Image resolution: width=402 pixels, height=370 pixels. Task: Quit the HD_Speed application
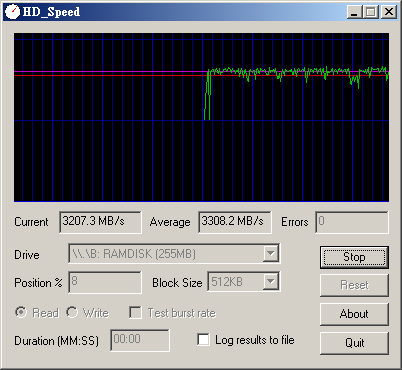(x=354, y=343)
